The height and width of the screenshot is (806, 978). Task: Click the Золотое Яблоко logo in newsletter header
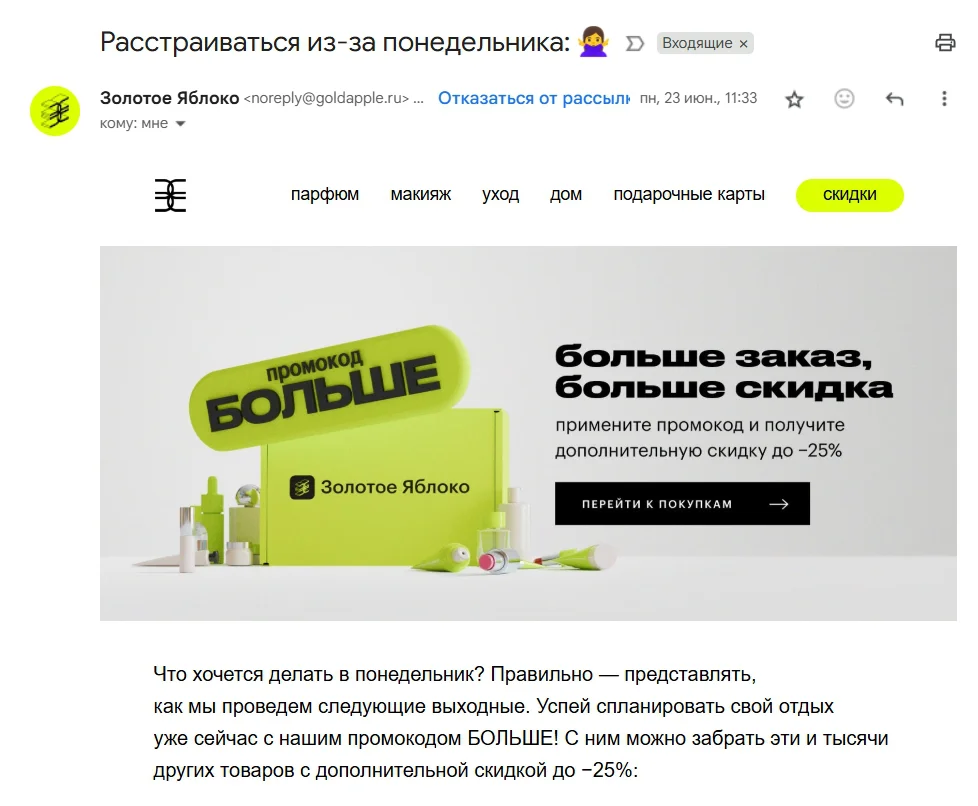tap(170, 195)
